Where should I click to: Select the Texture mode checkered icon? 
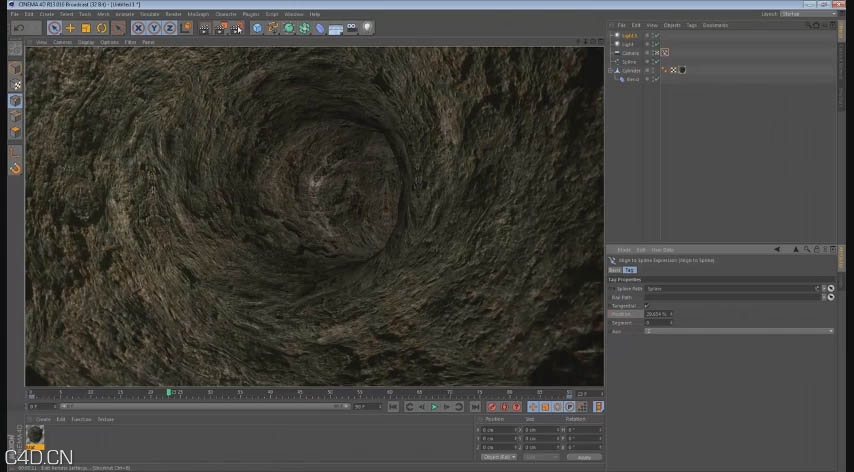pyautogui.click(x=15, y=85)
